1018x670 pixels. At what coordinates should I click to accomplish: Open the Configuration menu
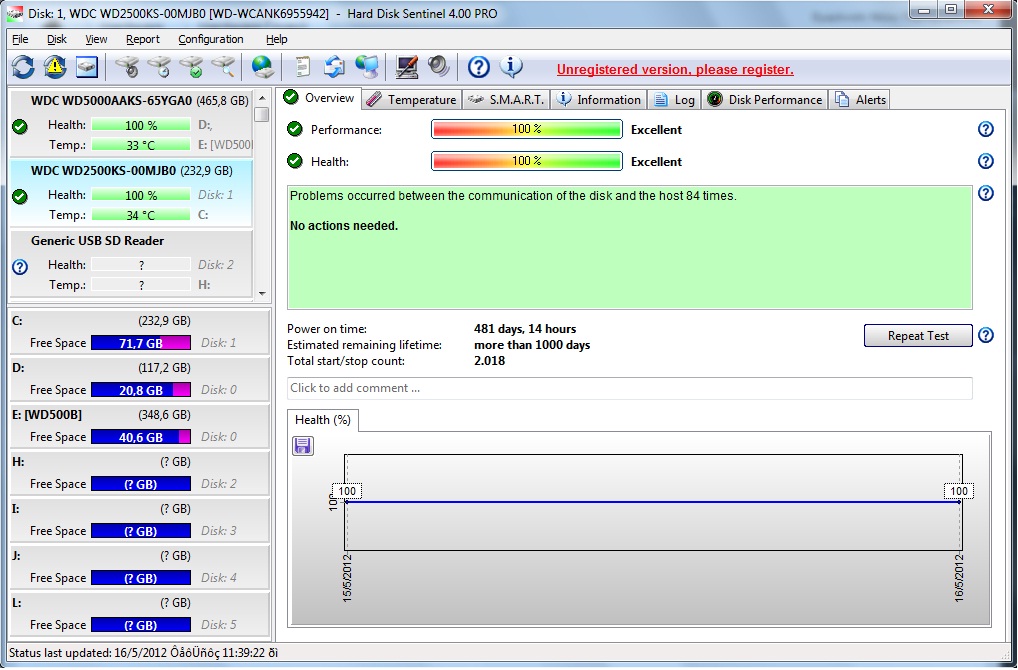211,39
